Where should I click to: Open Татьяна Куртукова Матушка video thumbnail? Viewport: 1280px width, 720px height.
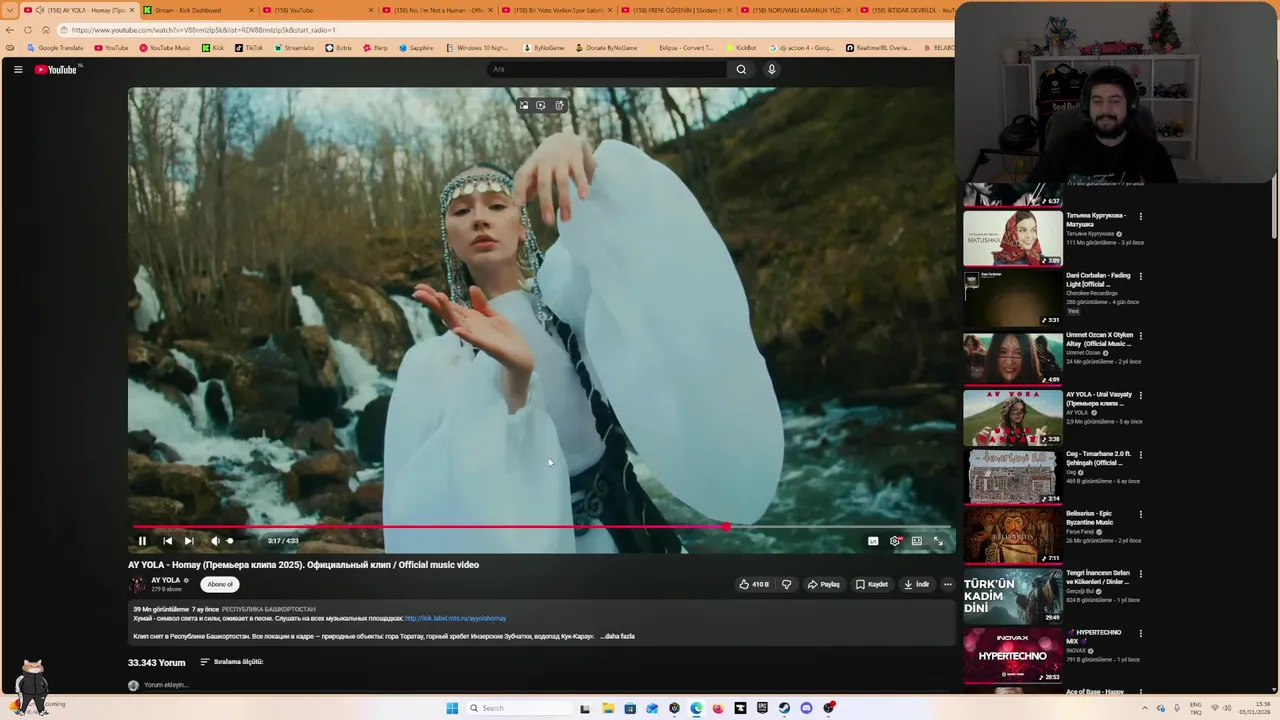pyautogui.click(x=1012, y=238)
